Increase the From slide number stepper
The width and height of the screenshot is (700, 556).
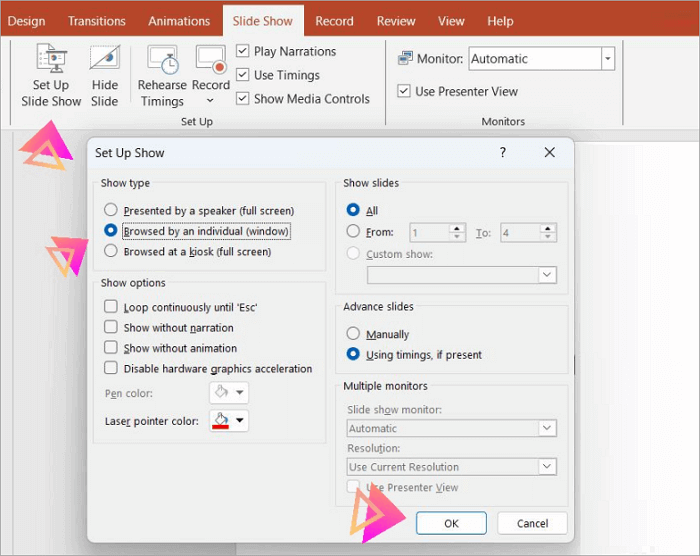tap(457, 228)
